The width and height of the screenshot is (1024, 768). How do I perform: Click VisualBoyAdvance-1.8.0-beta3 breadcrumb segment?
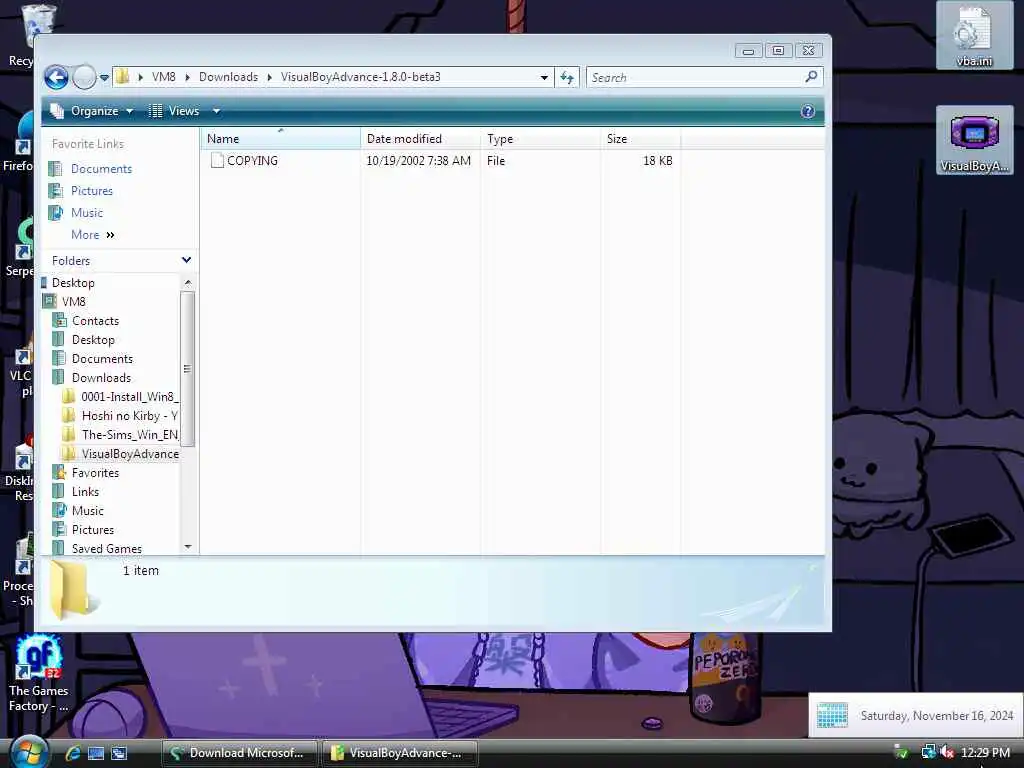360,77
